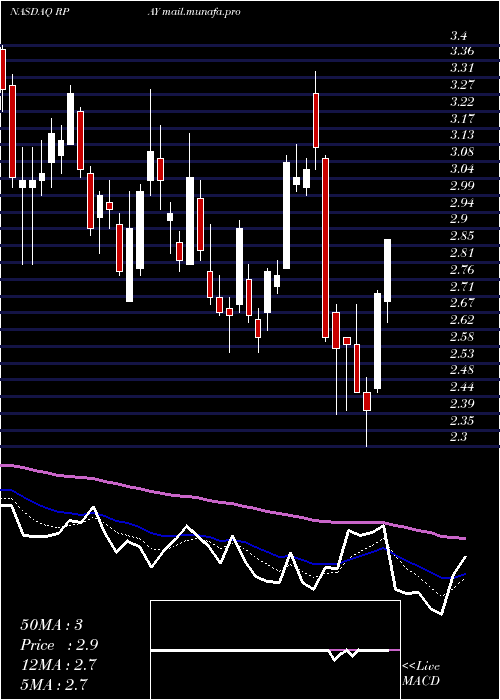
Task: Click the 2.35 price axis label
Action: pyautogui.click(x=462, y=421)
